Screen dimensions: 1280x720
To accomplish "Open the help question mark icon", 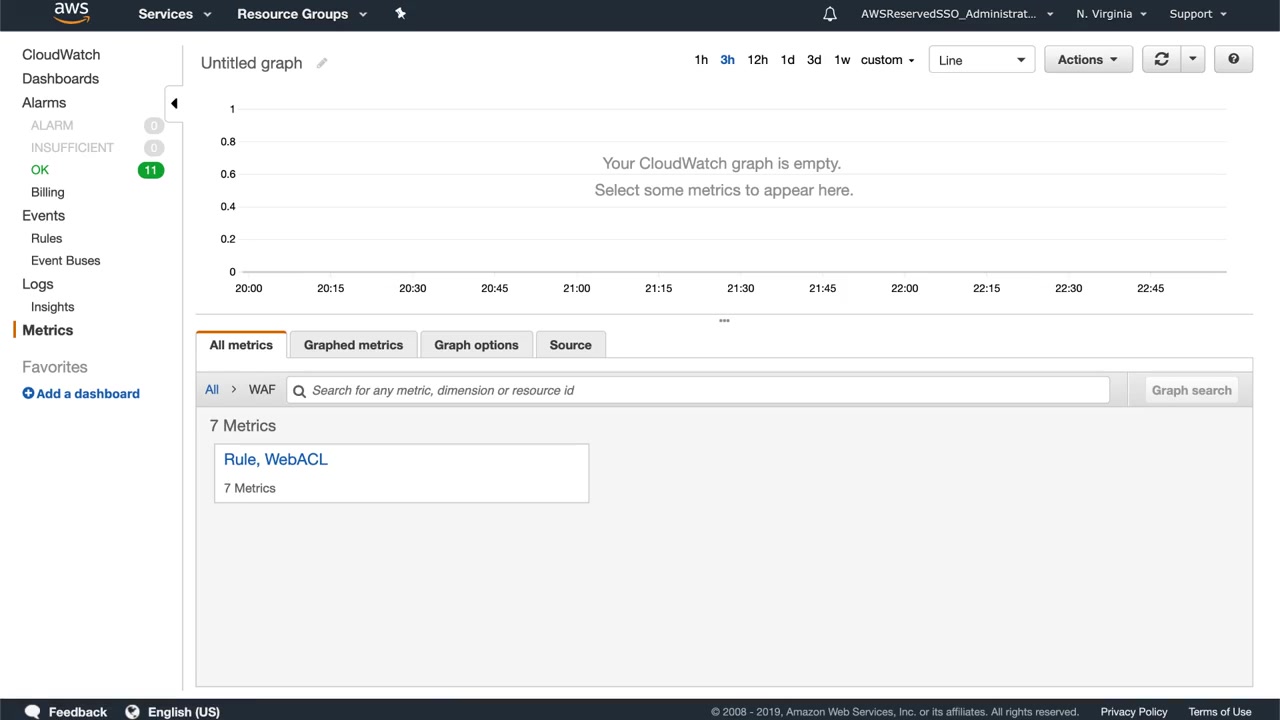I will 1233,60.
